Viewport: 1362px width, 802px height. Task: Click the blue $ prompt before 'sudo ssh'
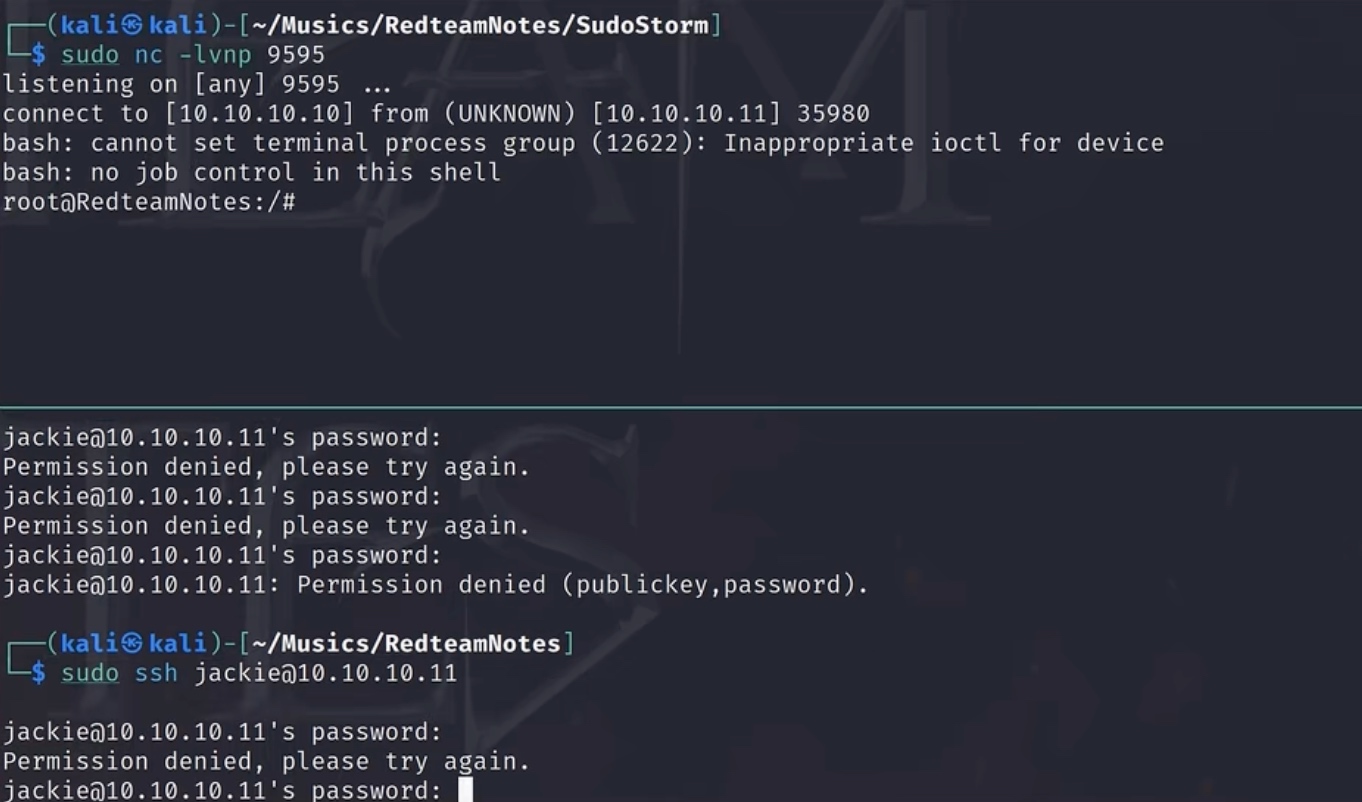click(x=38, y=673)
